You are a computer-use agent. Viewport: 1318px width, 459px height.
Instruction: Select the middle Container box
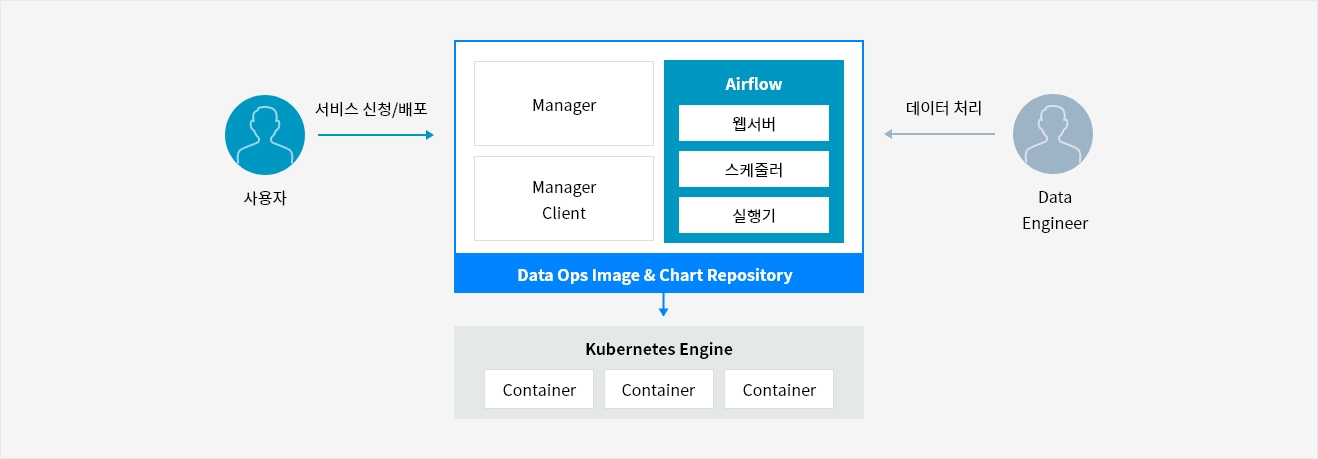click(x=658, y=389)
